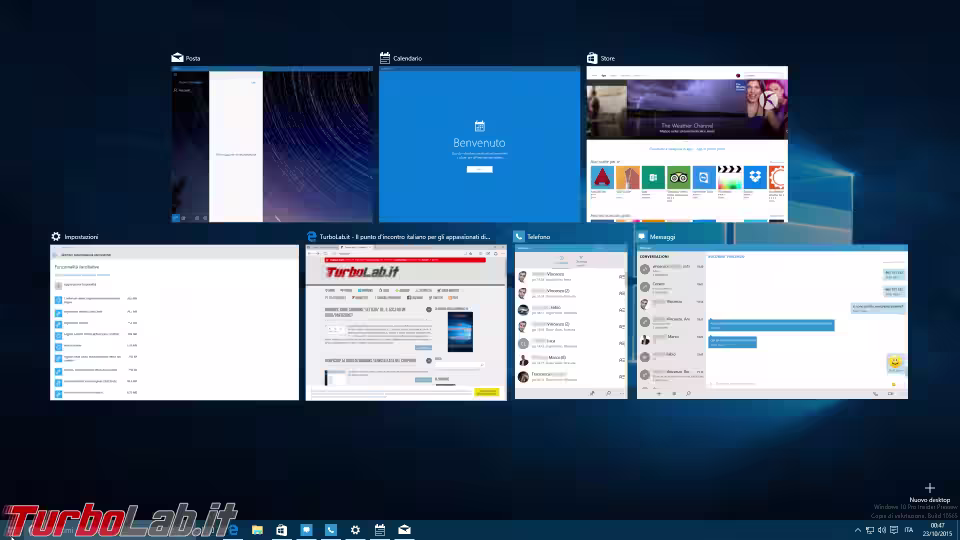Open the Action Center notification icon

click(x=894, y=530)
